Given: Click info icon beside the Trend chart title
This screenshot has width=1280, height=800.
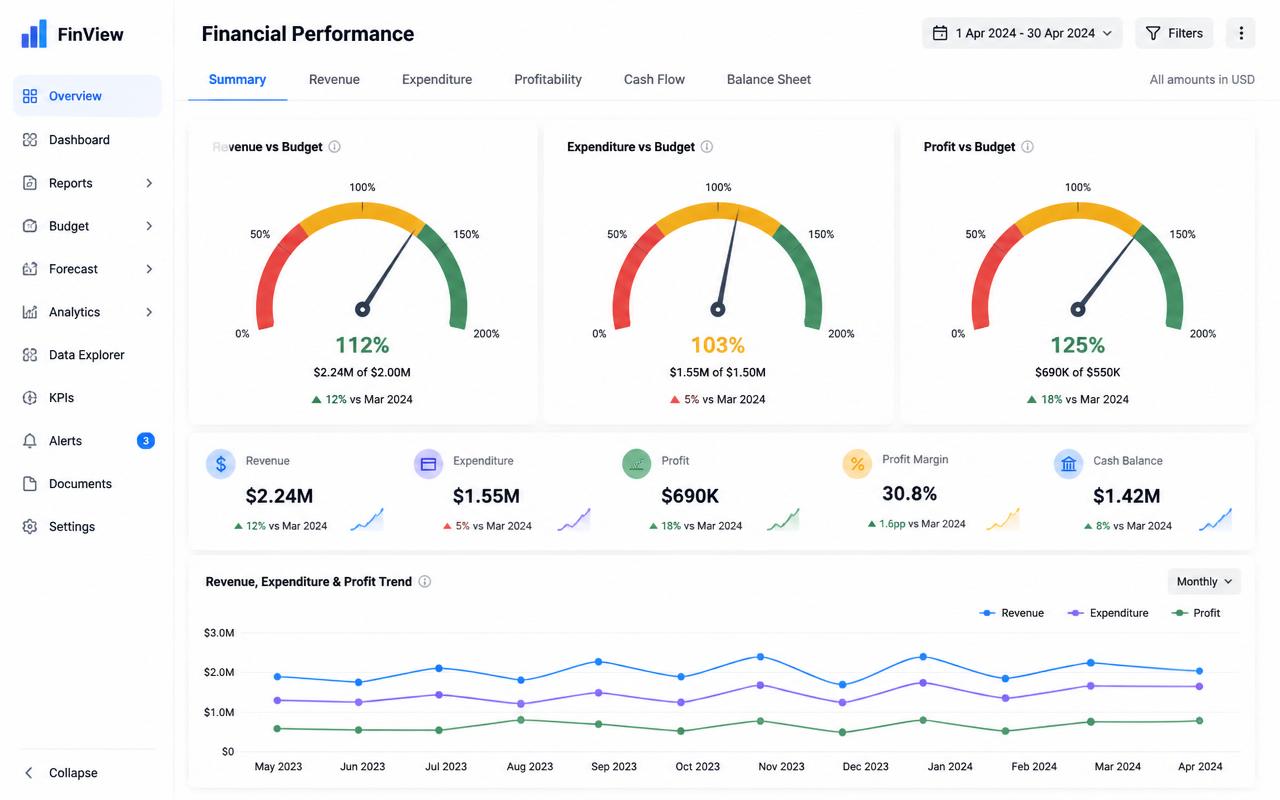Looking at the screenshot, I should 425,582.
